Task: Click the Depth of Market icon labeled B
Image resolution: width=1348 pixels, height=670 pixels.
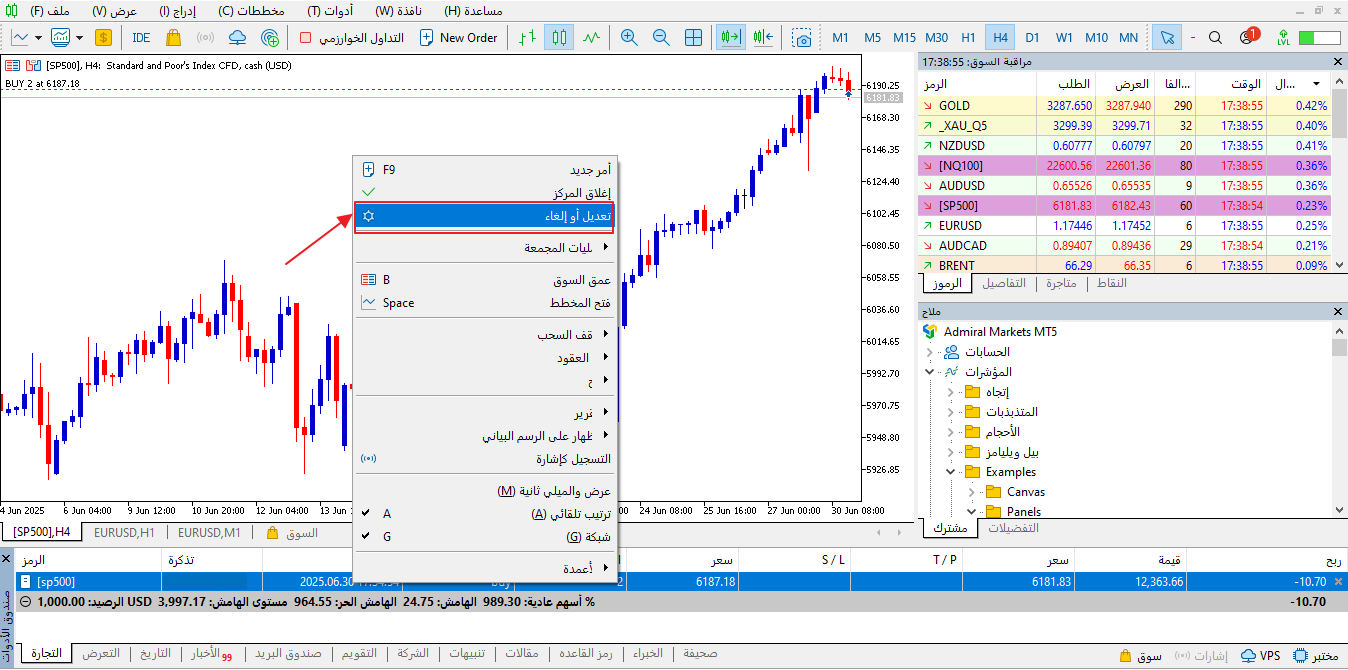Action: pos(368,280)
